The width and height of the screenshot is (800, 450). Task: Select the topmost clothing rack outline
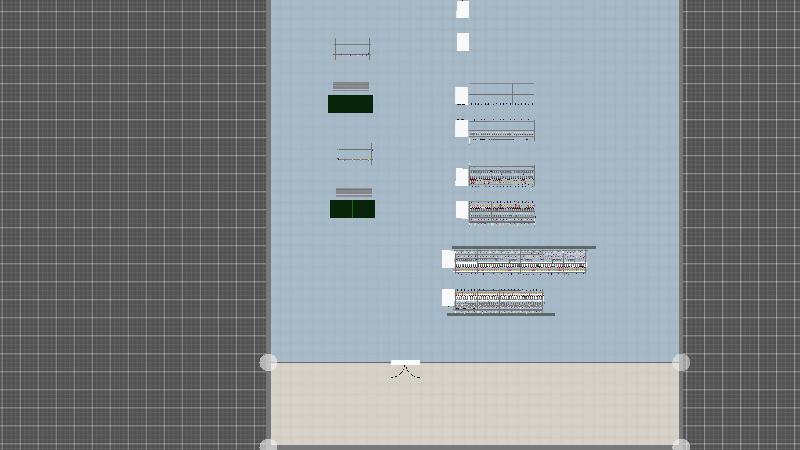(x=351, y=48)
